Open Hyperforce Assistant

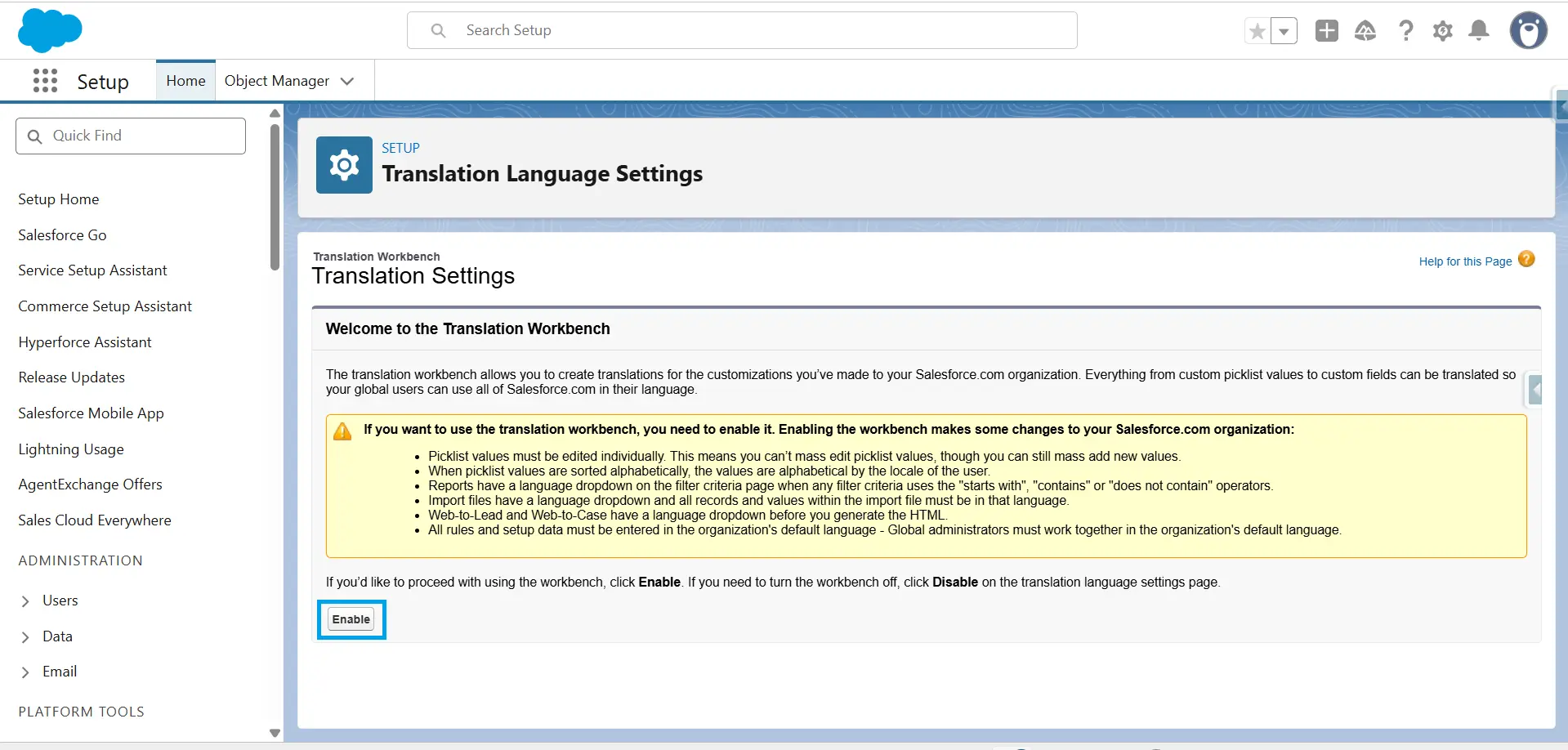85,342
